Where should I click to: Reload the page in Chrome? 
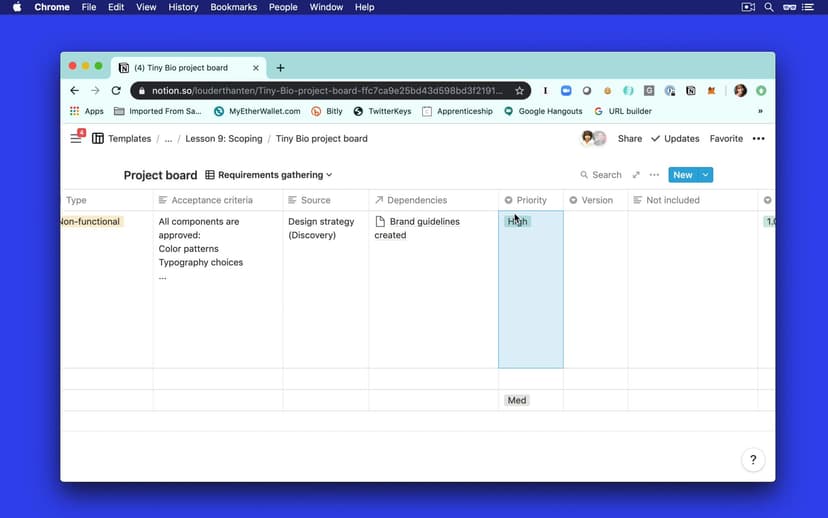(x=116, y=90)
